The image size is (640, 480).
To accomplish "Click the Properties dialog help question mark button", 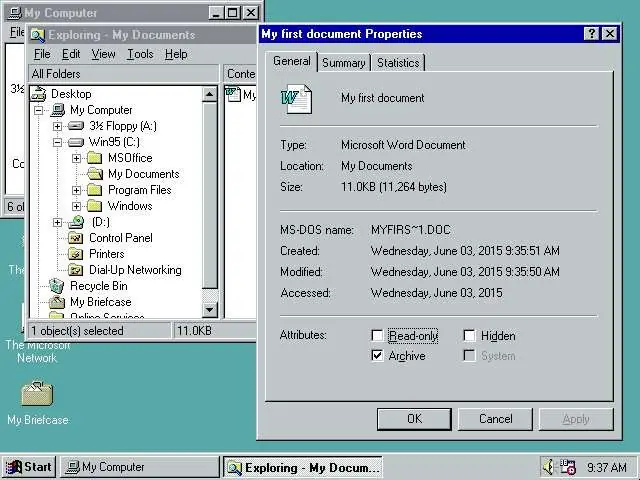I will coord(591,33).
